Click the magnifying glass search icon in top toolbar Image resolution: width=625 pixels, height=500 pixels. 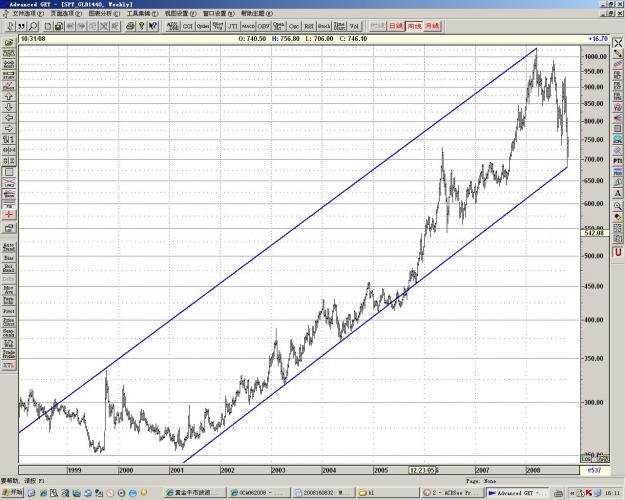click(x=33, y=26)
